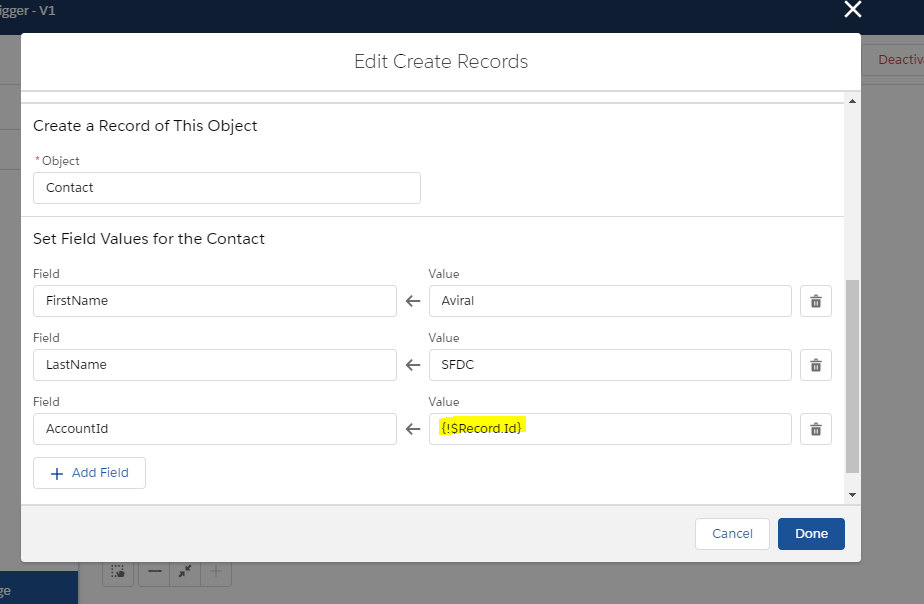Open the Object combobox showing Contact

[x=227, y=188]
